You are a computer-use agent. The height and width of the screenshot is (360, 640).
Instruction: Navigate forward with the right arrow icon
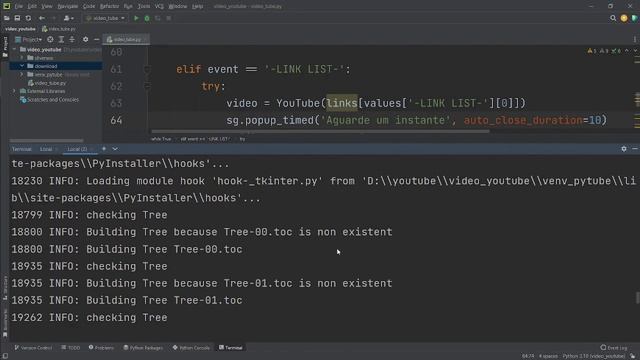point(53,18)
